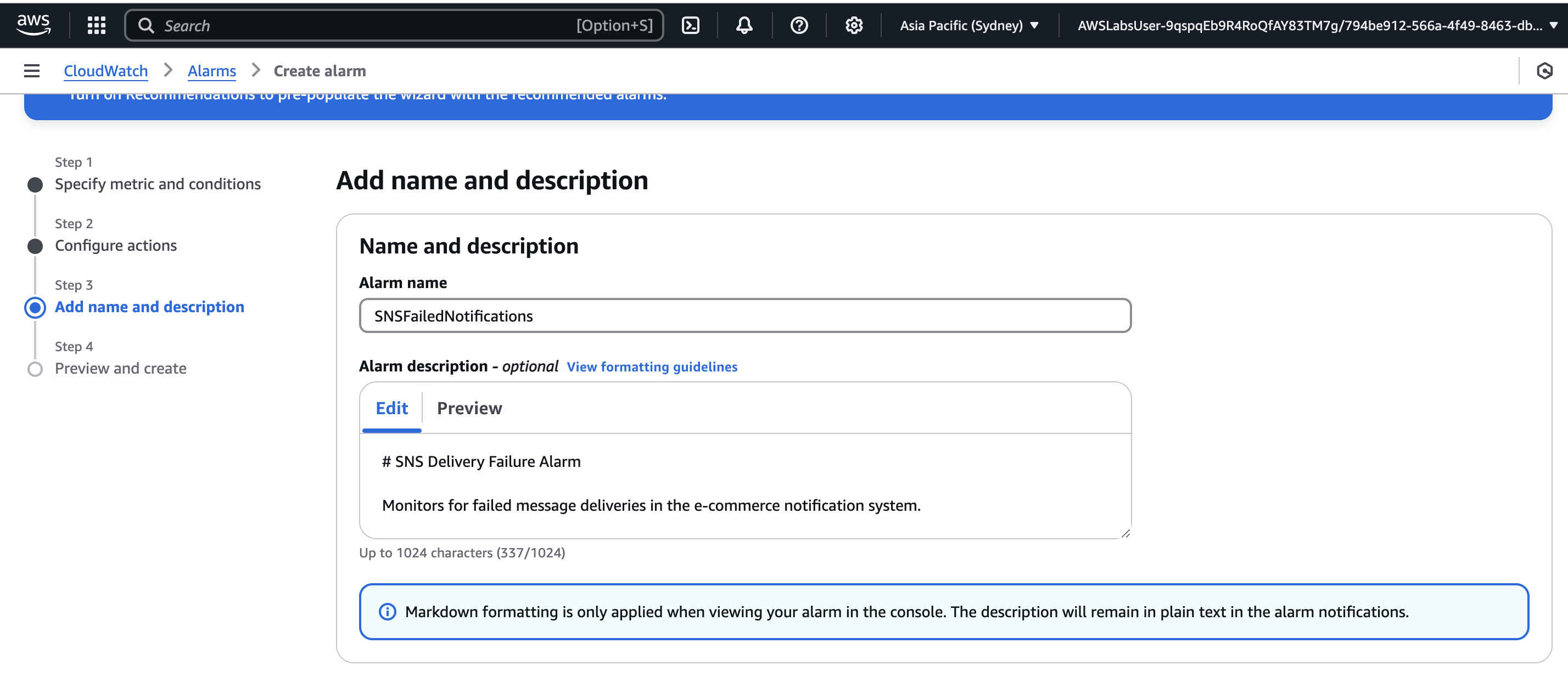Switch to the Edit tab
This screenshot has width=1568, height=677.
tap(391, 408)
